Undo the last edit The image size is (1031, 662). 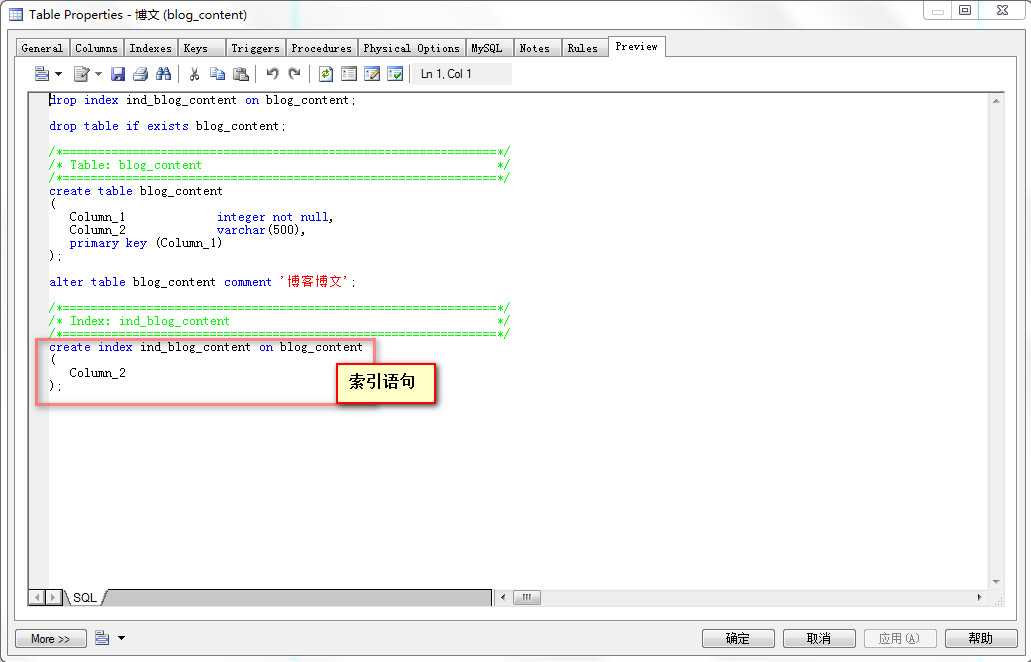272,74
